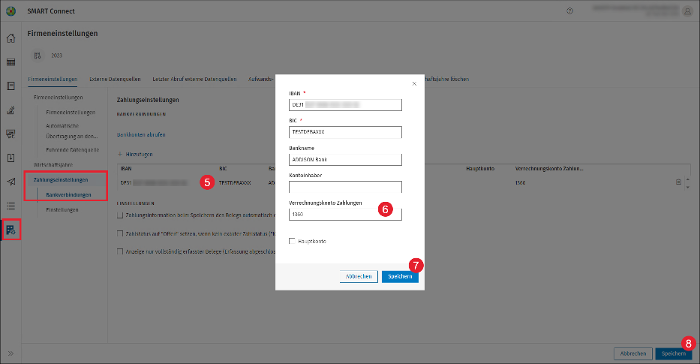The image size is (700, 364).
Task: Click Abbrechen at page bottom
Action: [633, 353]
